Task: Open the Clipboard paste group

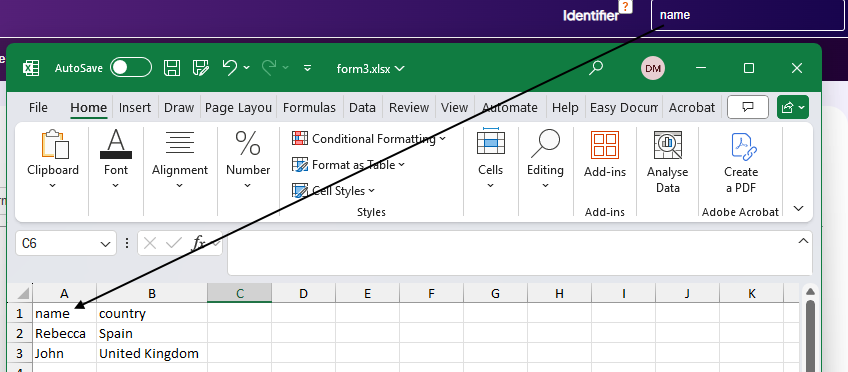Action: click(x=53, y=159)
